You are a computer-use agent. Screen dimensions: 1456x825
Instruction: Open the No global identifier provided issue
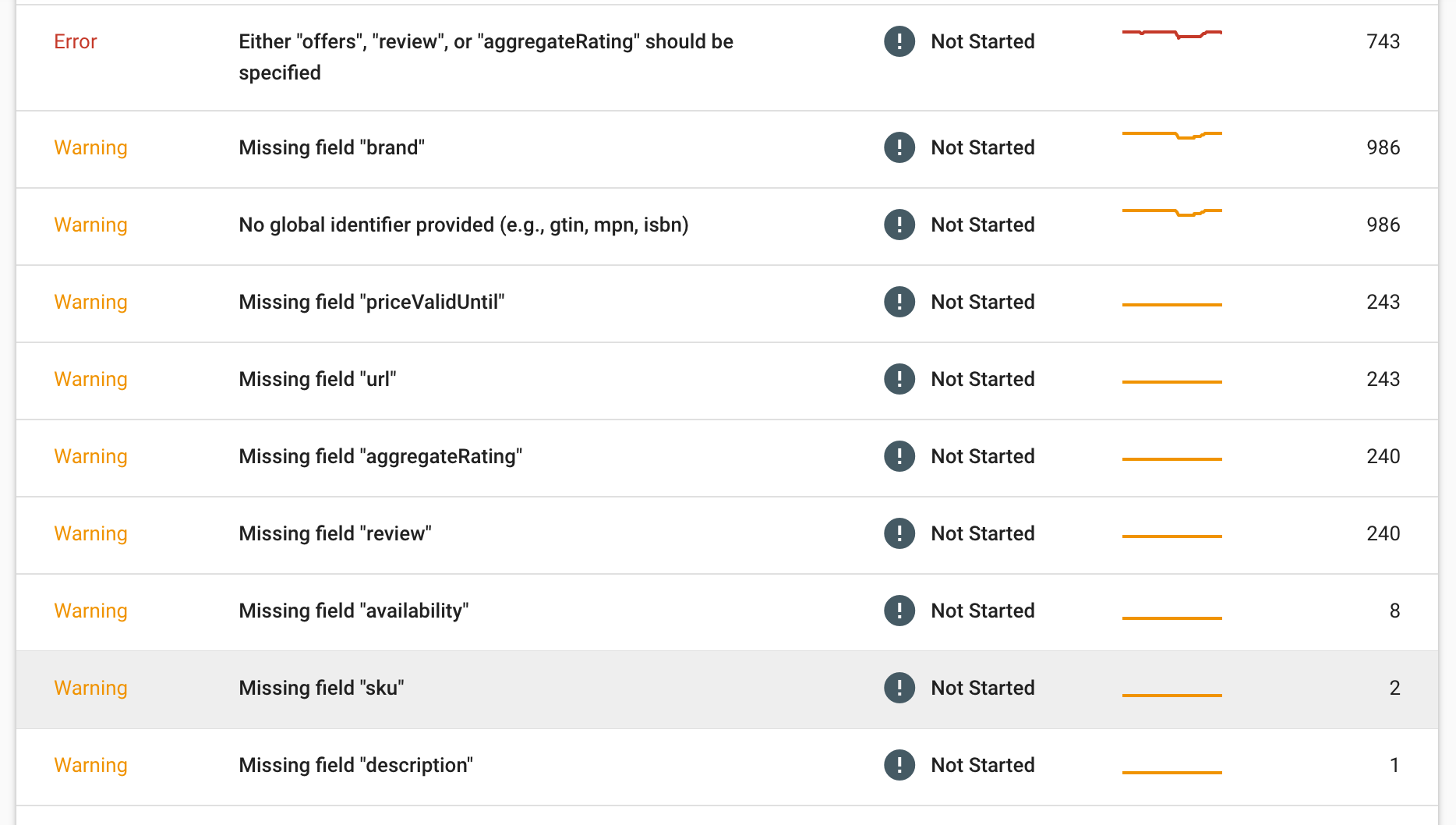(x=463, y=225)
